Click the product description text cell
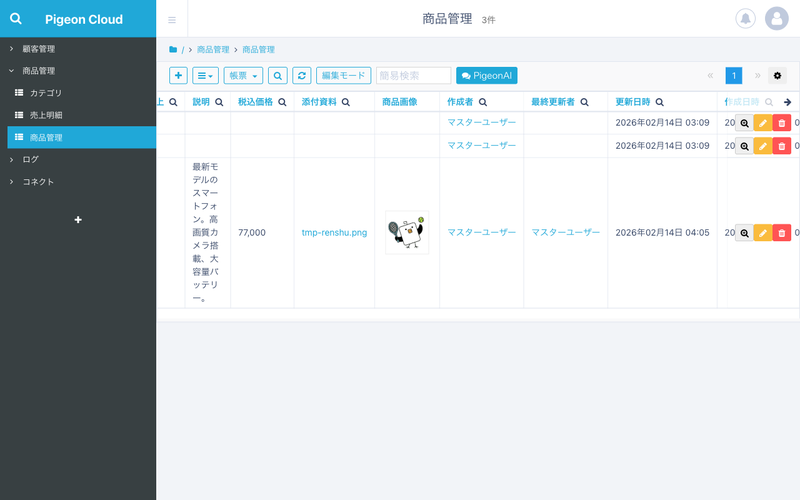 tap(206, 233)
